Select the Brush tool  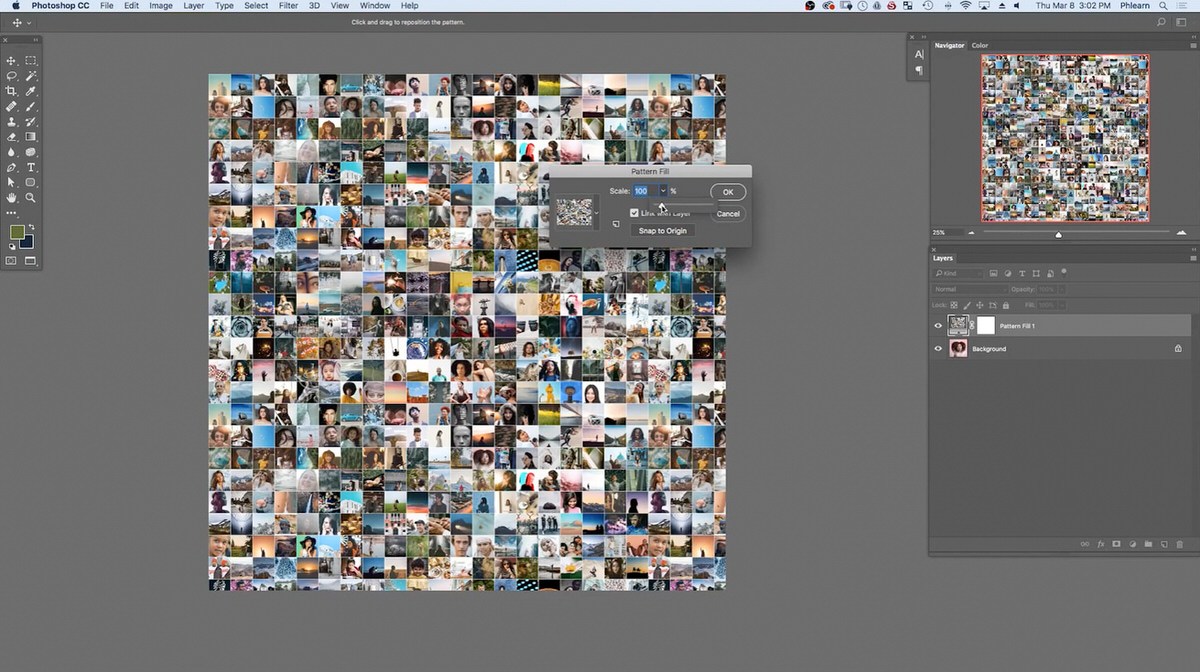pos(31,106)
